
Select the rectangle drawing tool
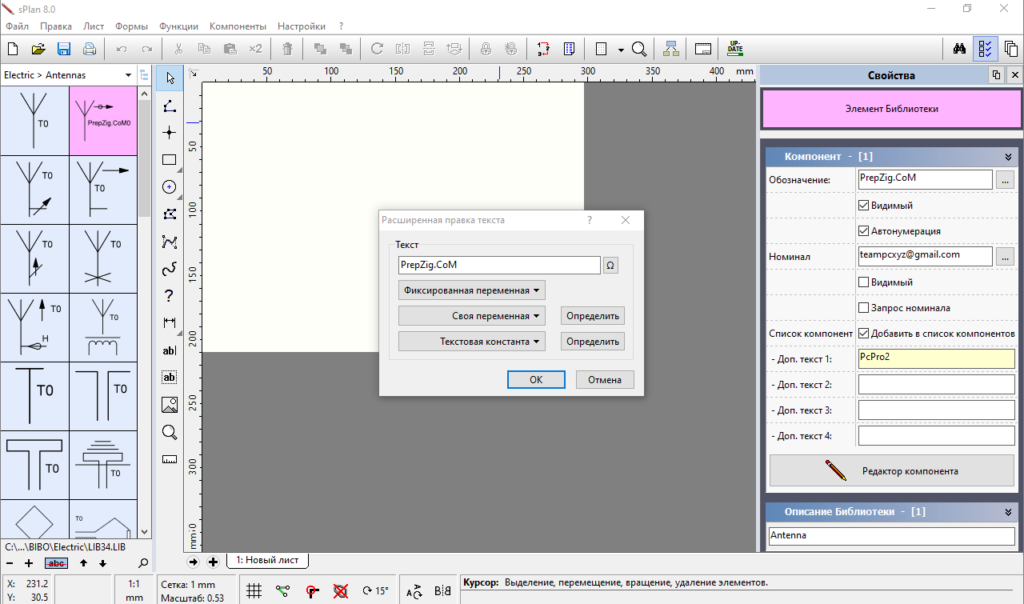pyautogui.click(x=169, y=159)
